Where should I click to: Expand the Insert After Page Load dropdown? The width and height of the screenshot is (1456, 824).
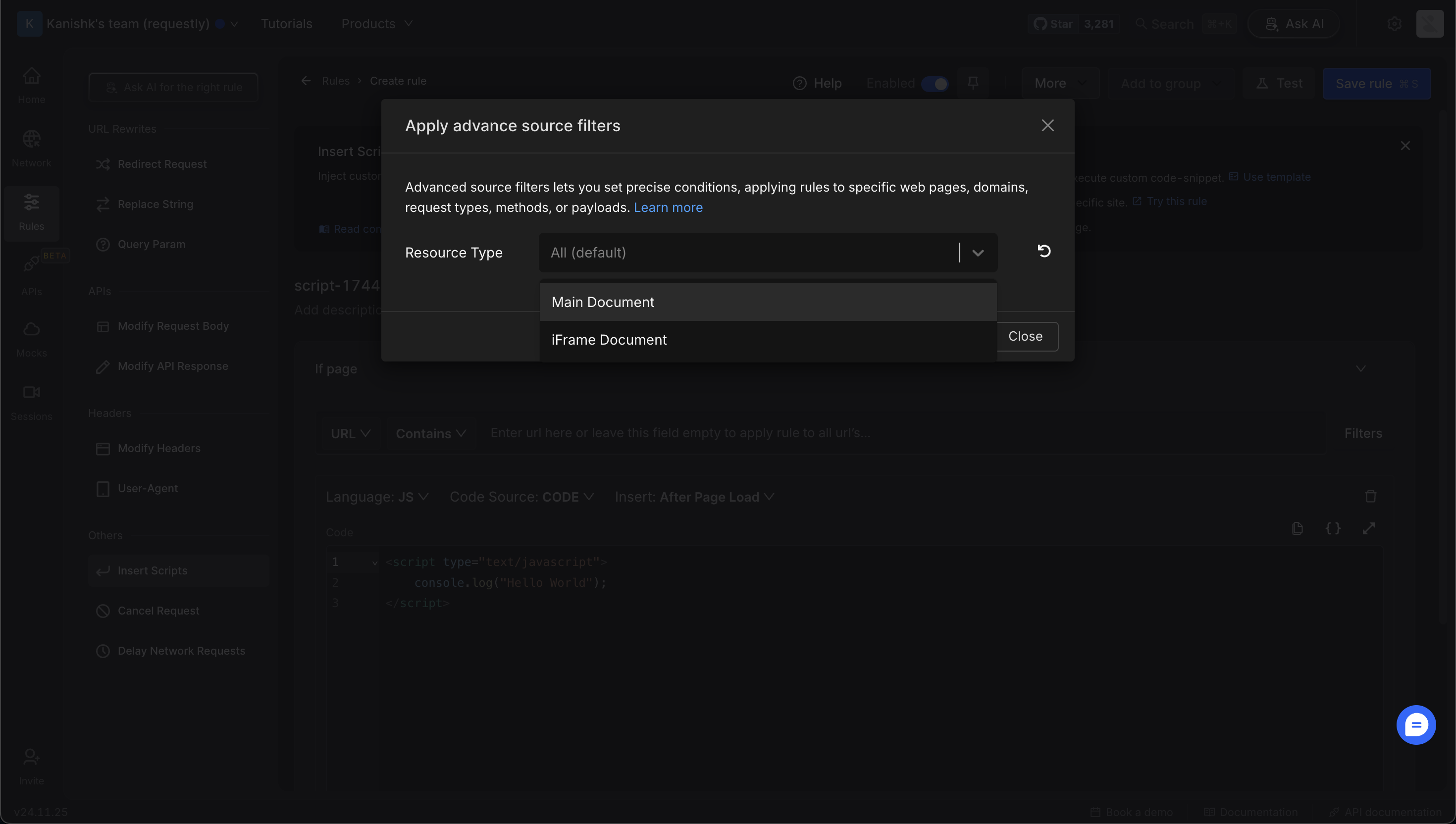pyautogui.click(x=694, y=497)
